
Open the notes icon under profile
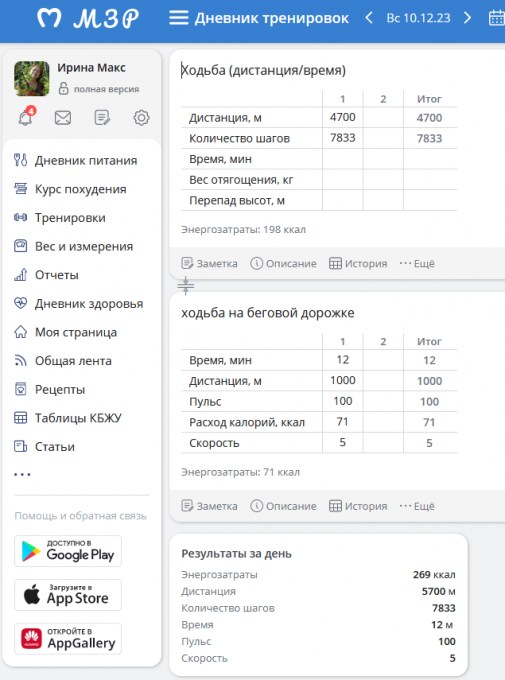[102, 118]
